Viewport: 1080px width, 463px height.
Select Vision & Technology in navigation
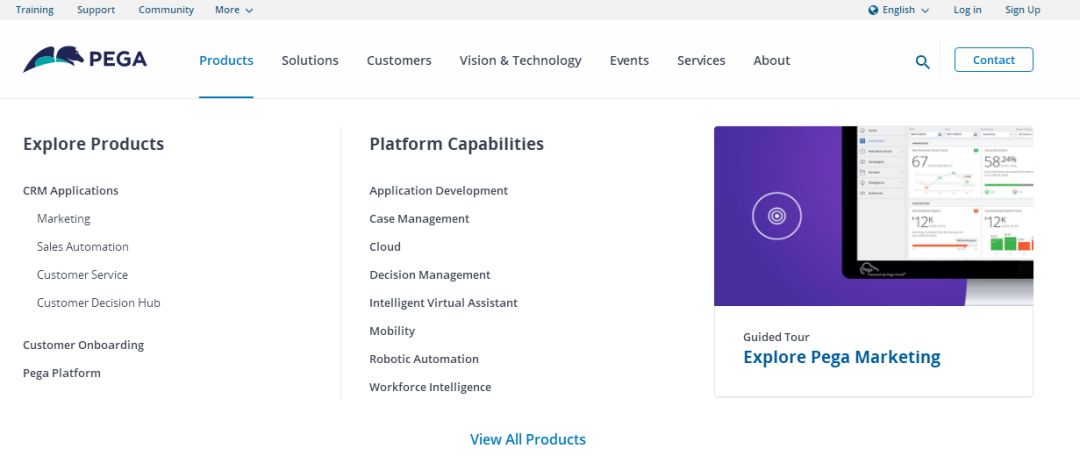click(520, 60)
